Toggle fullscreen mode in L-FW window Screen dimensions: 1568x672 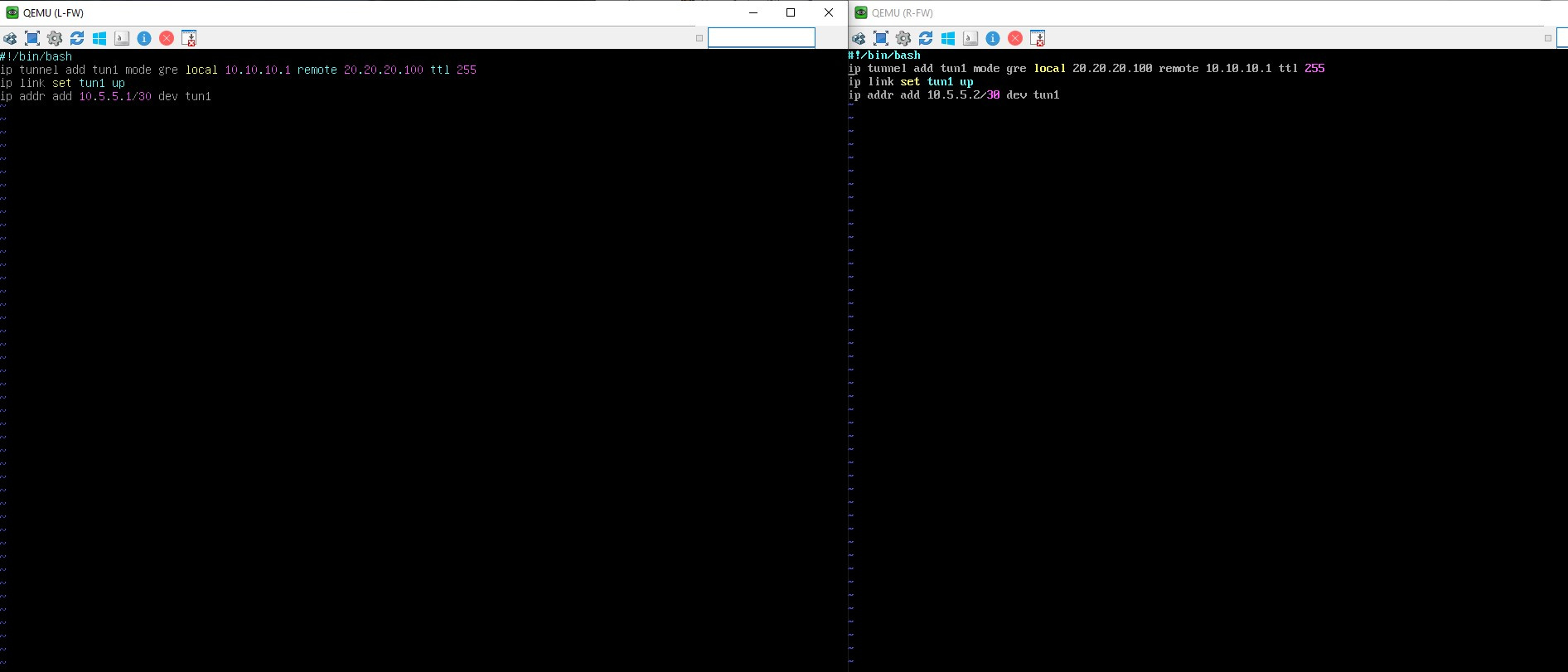(32, 38)
